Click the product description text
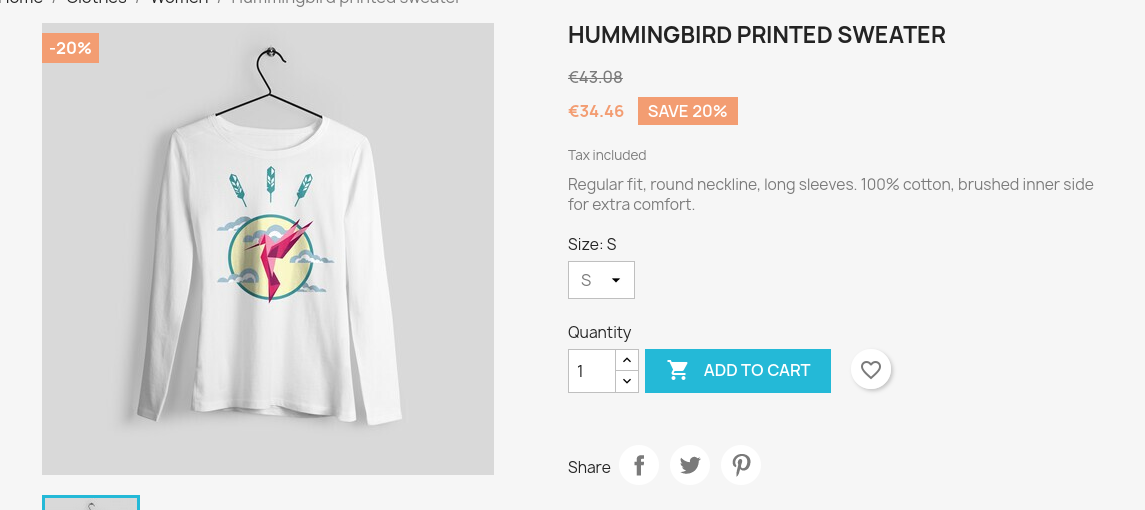Viewport: 1145px width, 510px height. click(830, 194)
